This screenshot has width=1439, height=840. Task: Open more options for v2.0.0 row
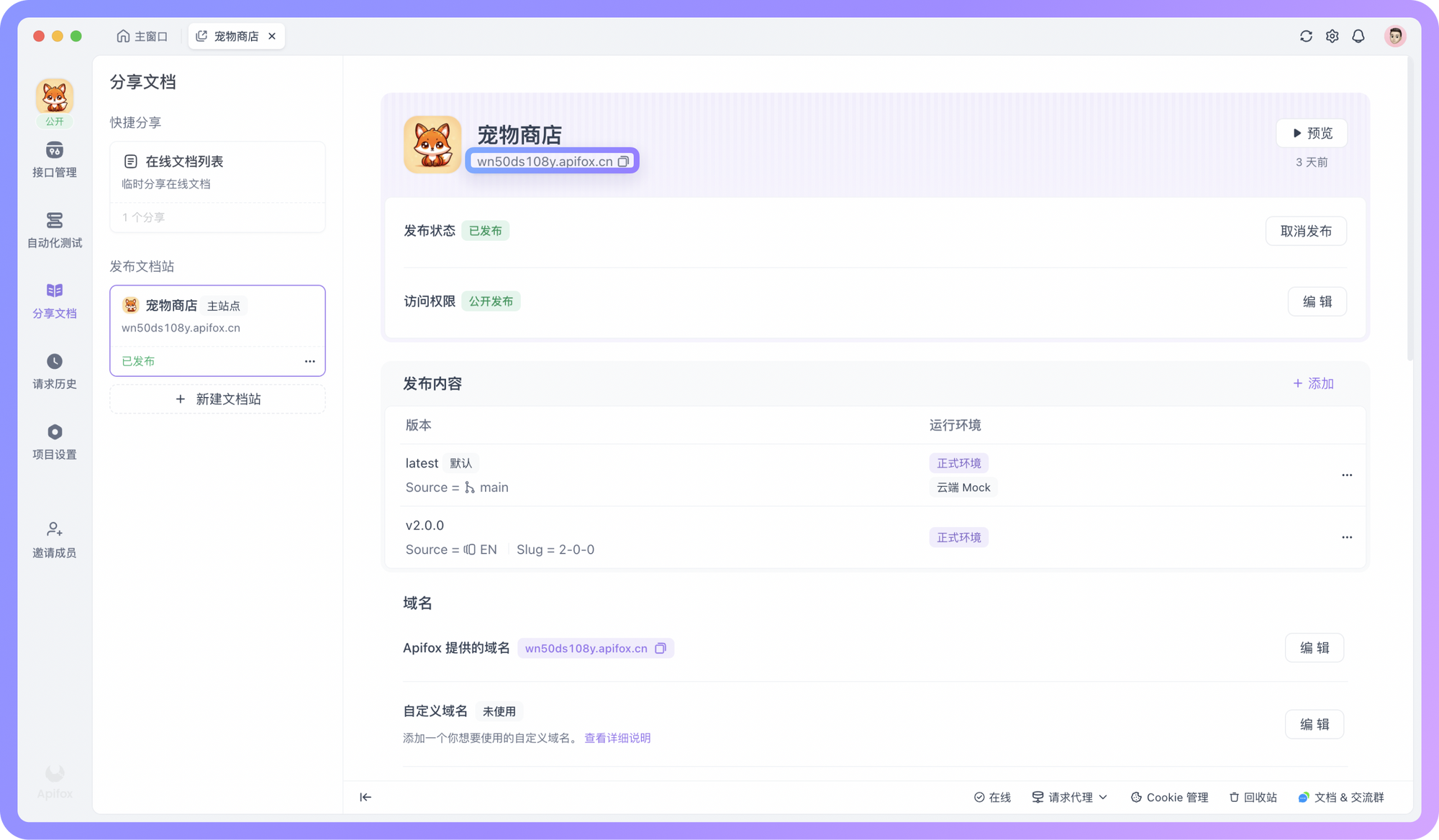pos(1347,537)
